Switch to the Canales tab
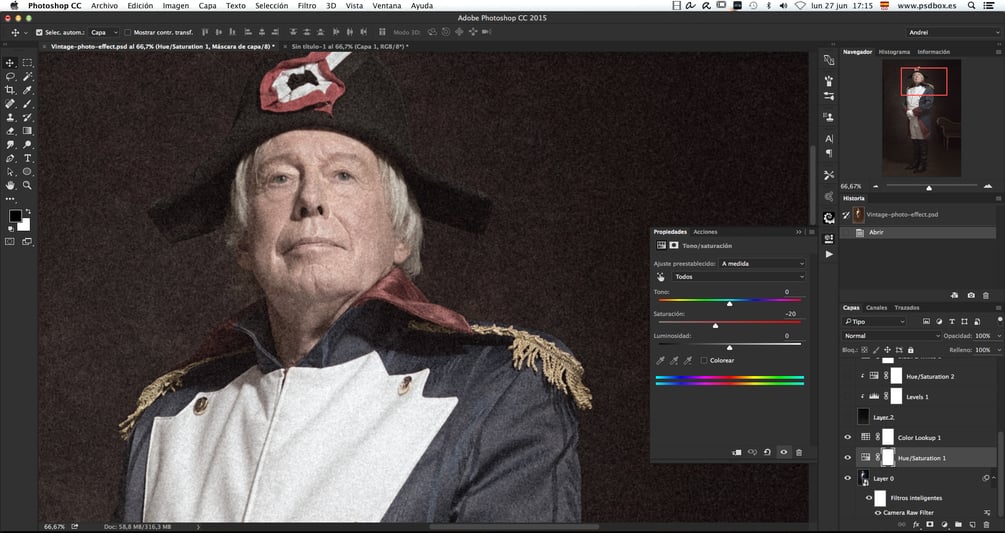This screenshot has height=533, width=1005. (x=876, y=308)
